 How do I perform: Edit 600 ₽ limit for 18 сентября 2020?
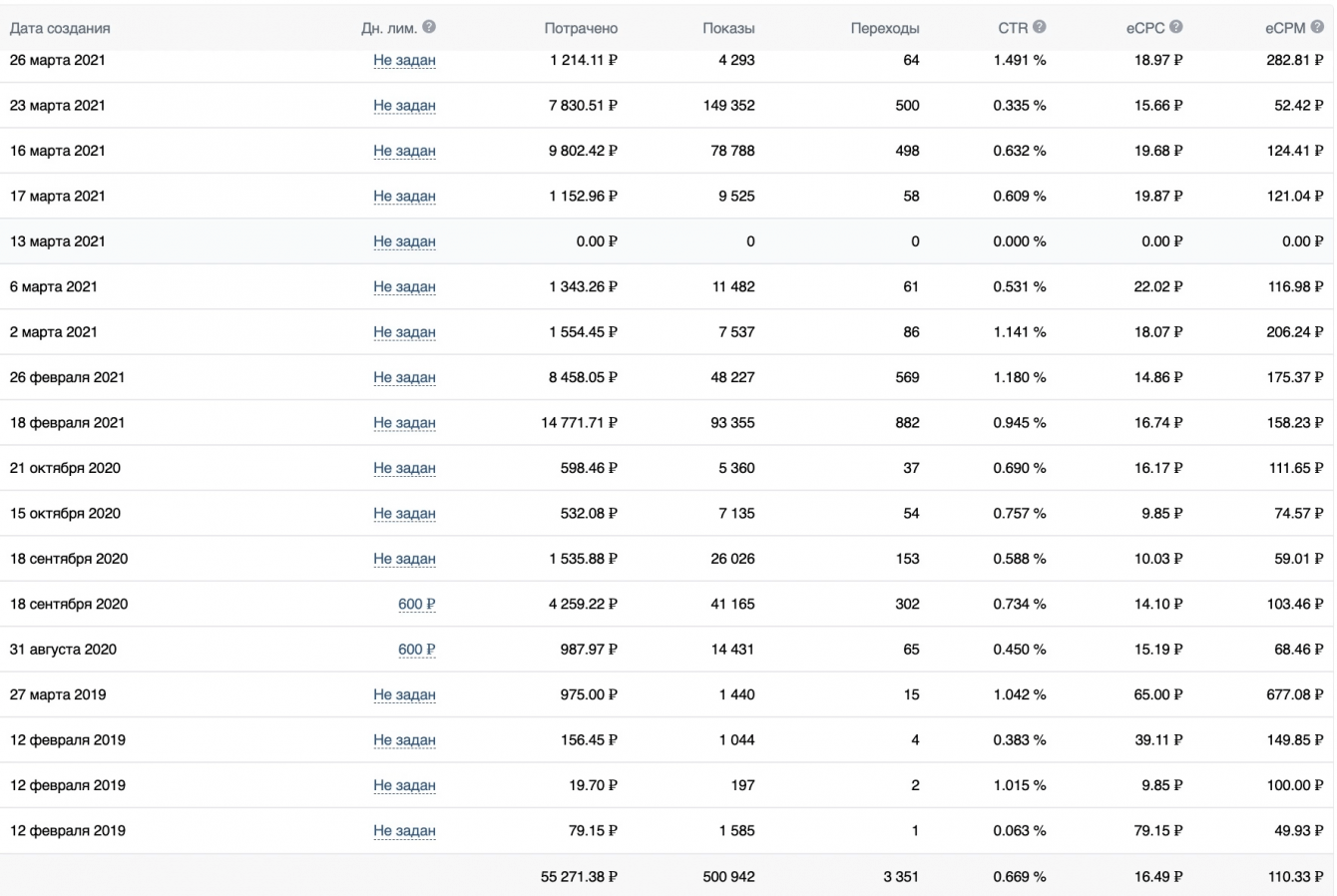[417, 605]
